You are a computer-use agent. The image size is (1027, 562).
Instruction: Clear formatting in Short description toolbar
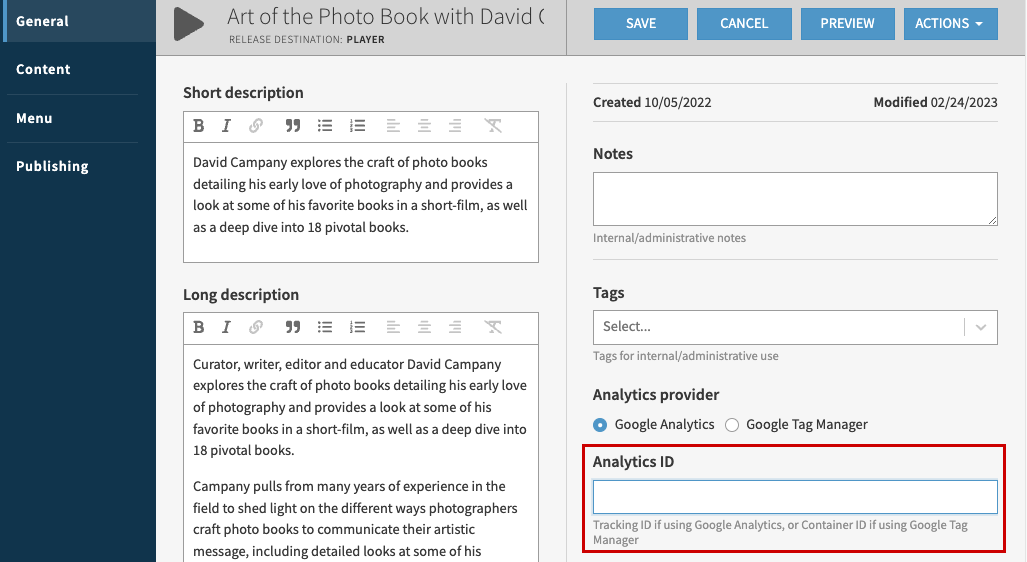(493, 126)
